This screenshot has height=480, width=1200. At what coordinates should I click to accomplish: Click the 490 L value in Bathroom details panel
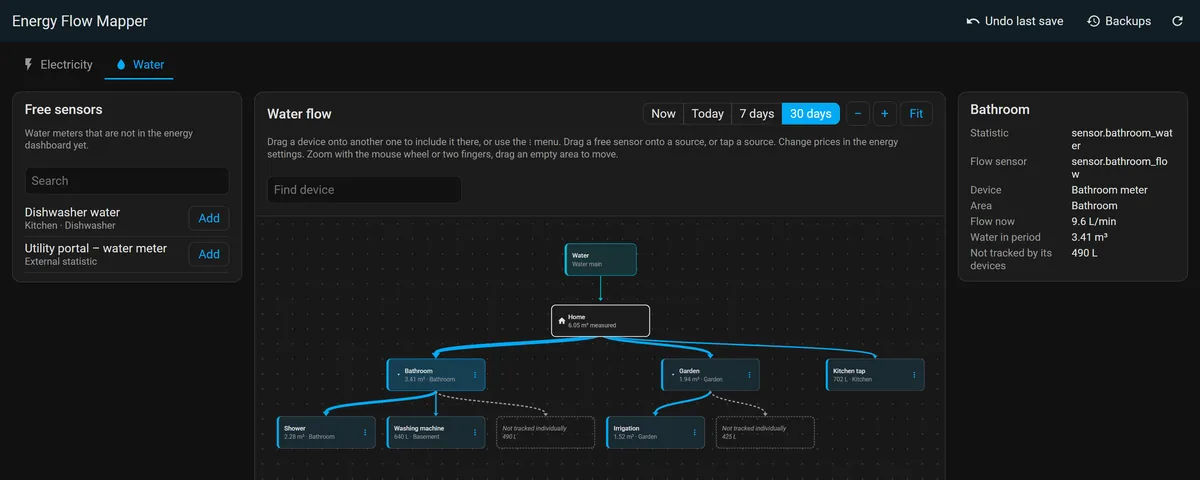(1085, 253)
